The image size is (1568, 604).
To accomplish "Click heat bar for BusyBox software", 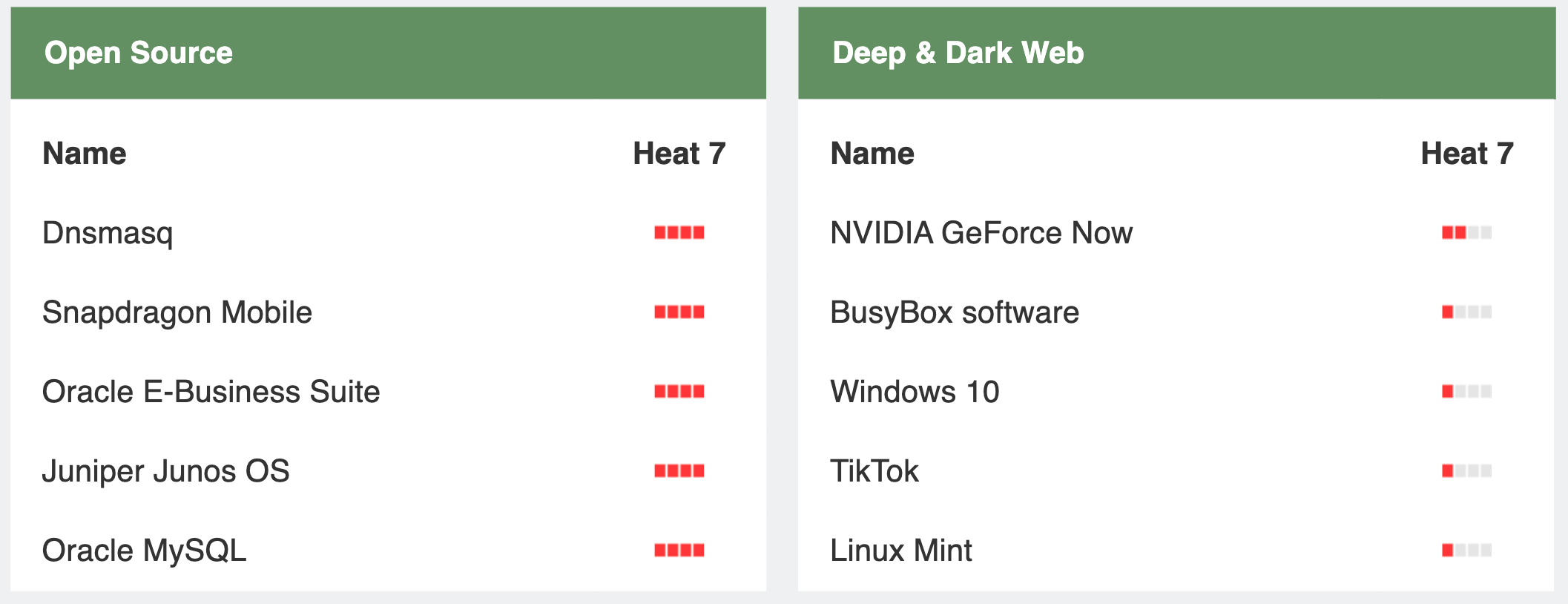I will coord(1466,312).
